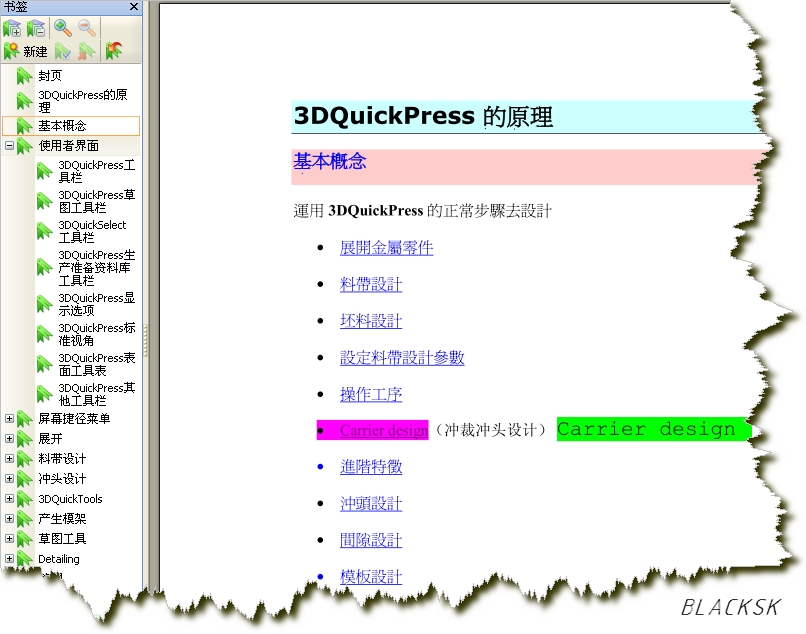Expand the 3DQuickTools tree node

pyautogui.click(x=8, y=499)
